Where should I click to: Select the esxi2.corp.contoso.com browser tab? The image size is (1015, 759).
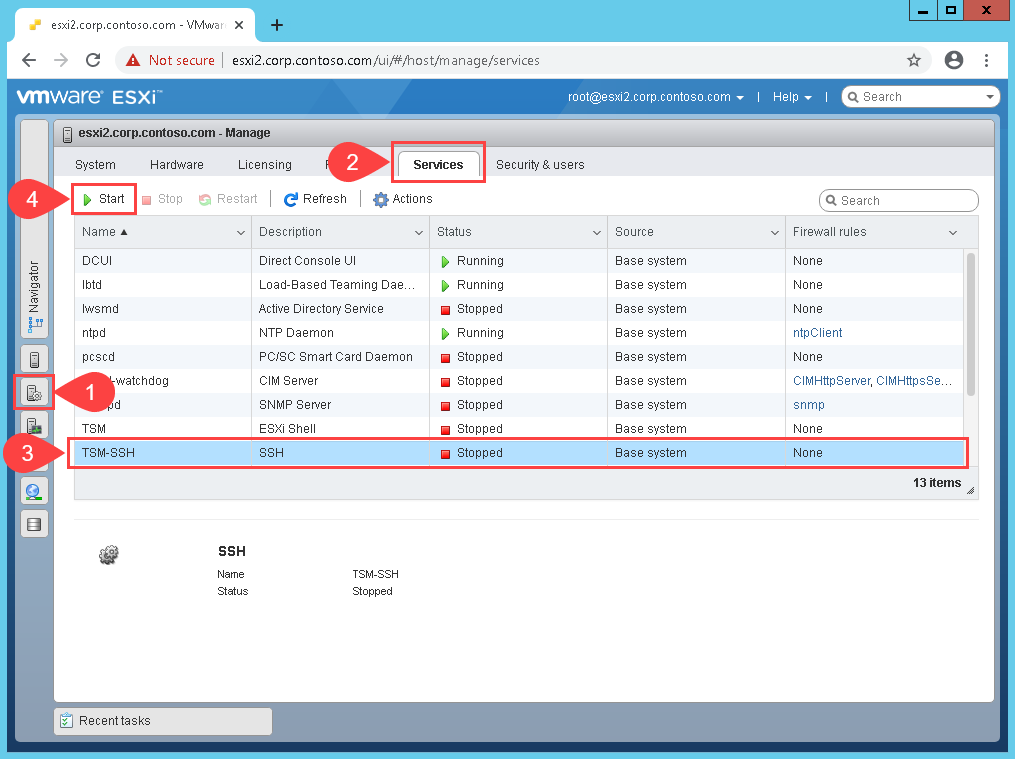pyautogui.click(x=135, y=25)
